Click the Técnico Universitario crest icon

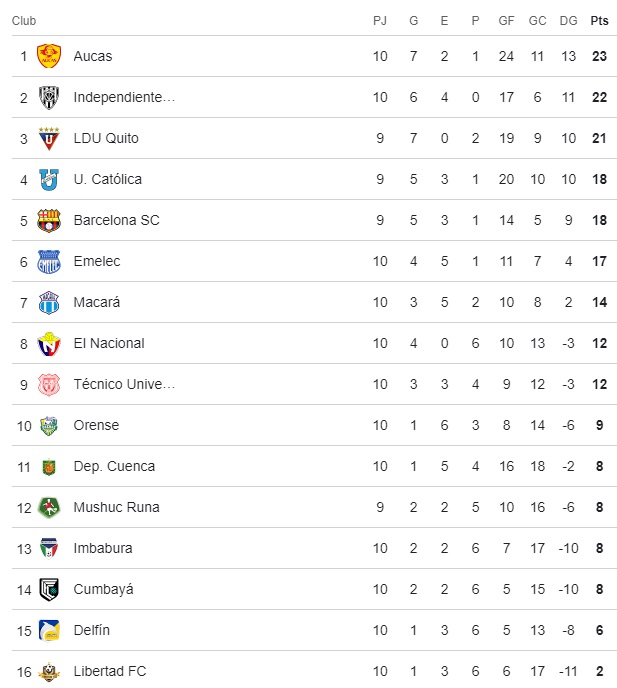tap(49, 384)
